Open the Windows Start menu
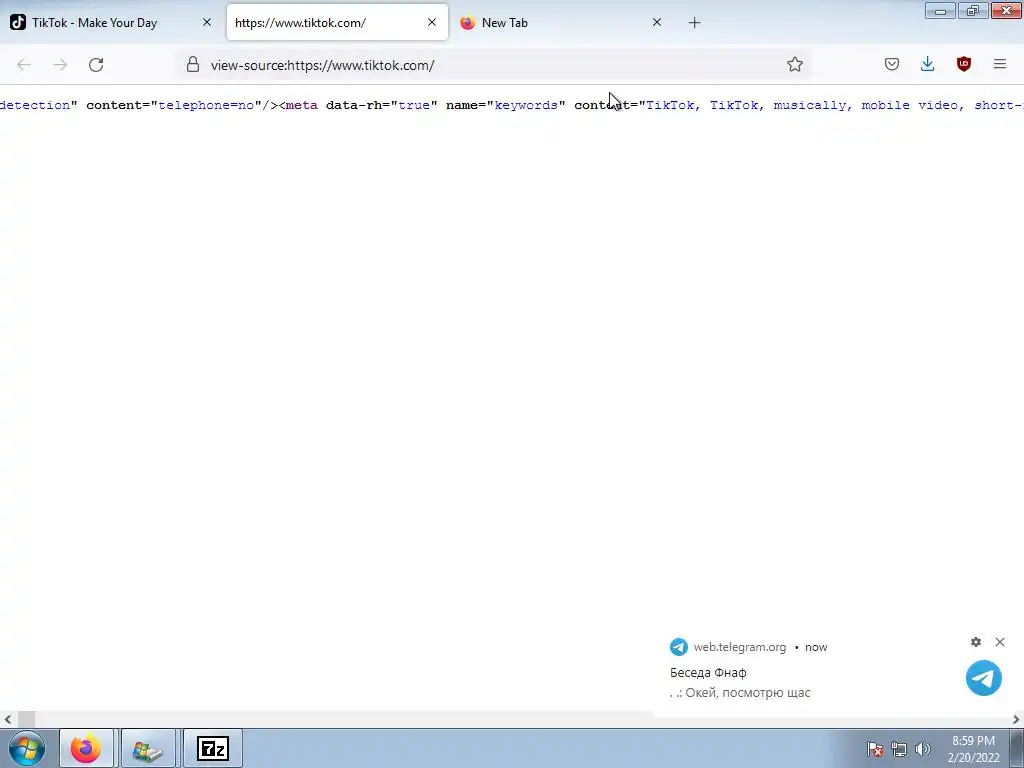1024x768 pixels. coord(26,748)
